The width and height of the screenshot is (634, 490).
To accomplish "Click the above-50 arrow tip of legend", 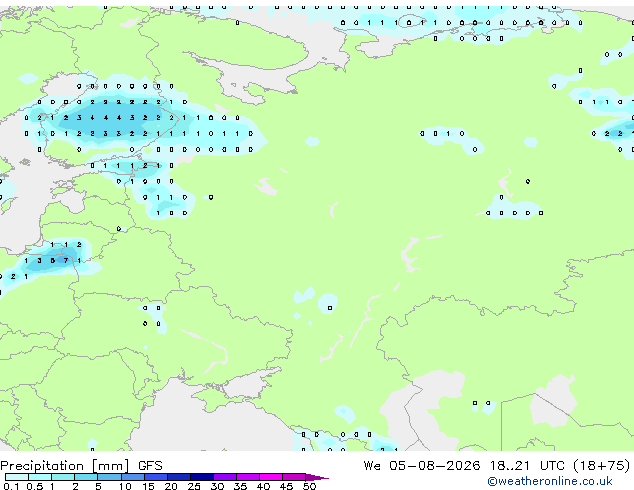I will [x=317, y=477].
